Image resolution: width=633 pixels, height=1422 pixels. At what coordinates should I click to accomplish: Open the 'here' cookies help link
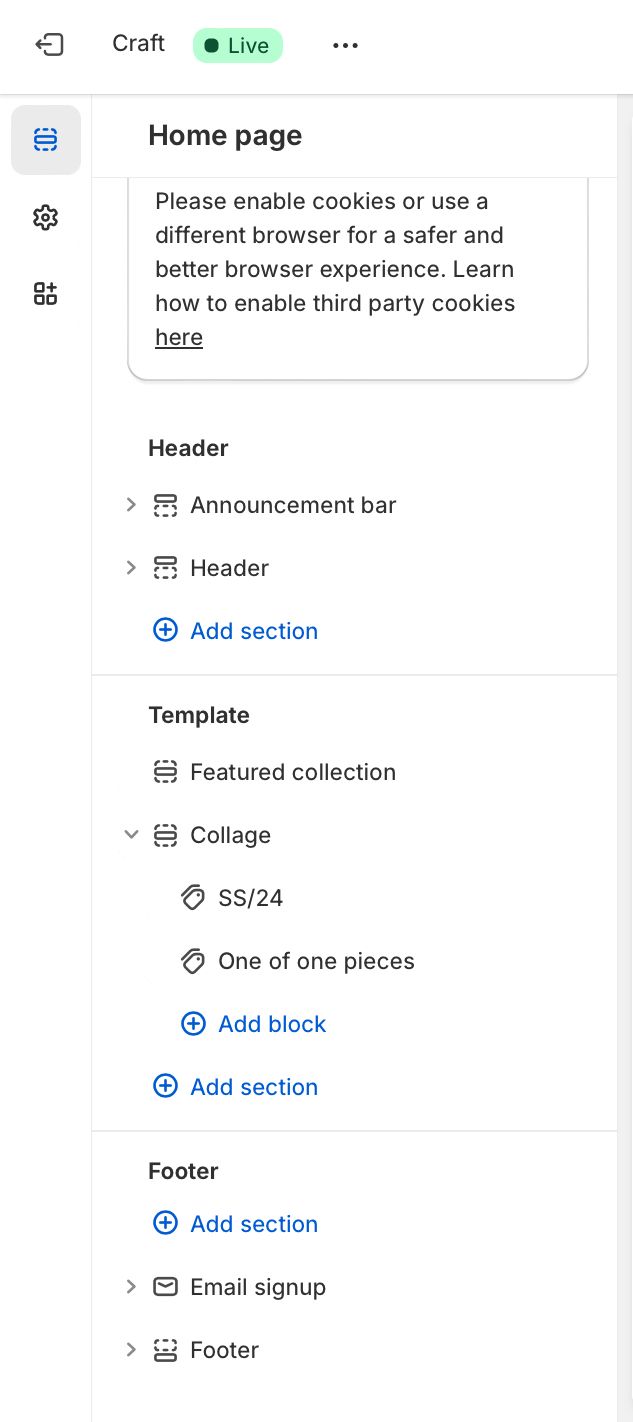(179, 338)
